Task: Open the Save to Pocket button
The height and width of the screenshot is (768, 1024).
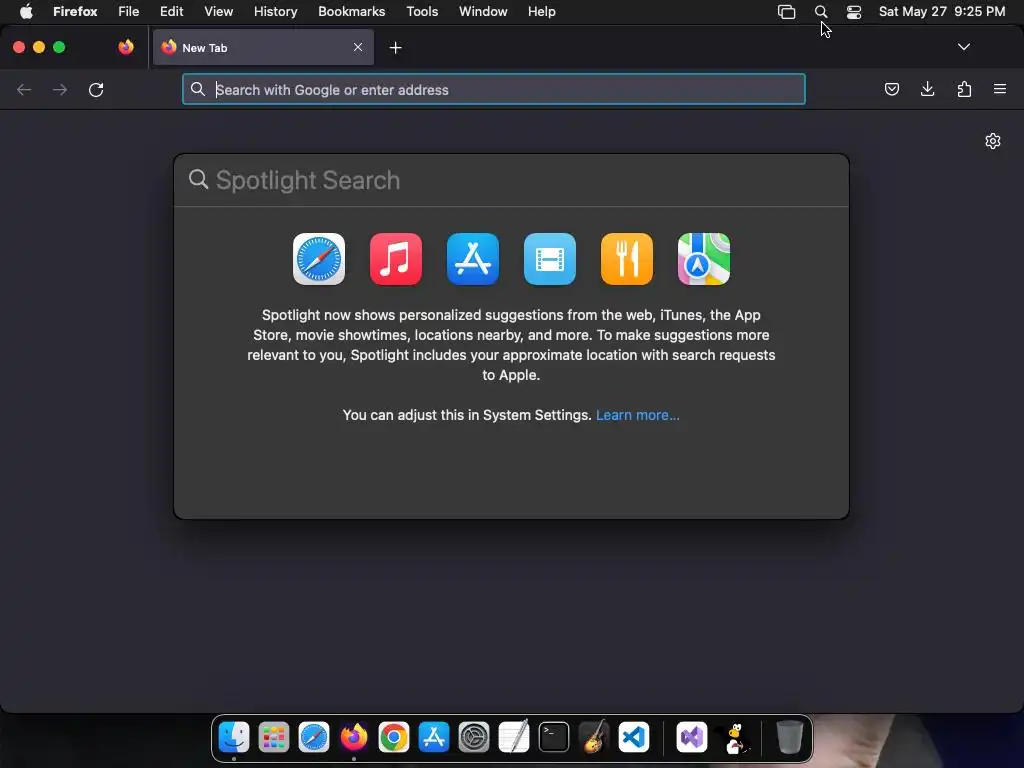Action: pos(892,89)
